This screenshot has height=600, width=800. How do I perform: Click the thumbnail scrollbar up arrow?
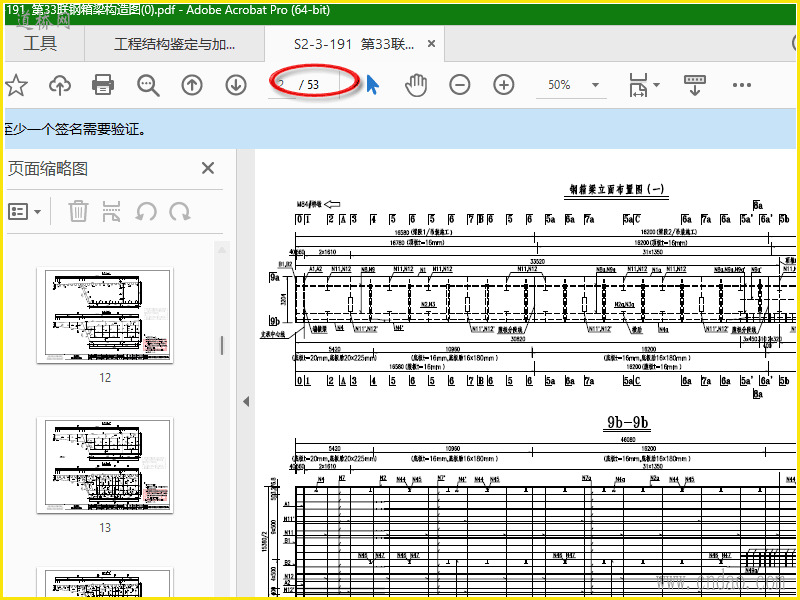[221, 249]
